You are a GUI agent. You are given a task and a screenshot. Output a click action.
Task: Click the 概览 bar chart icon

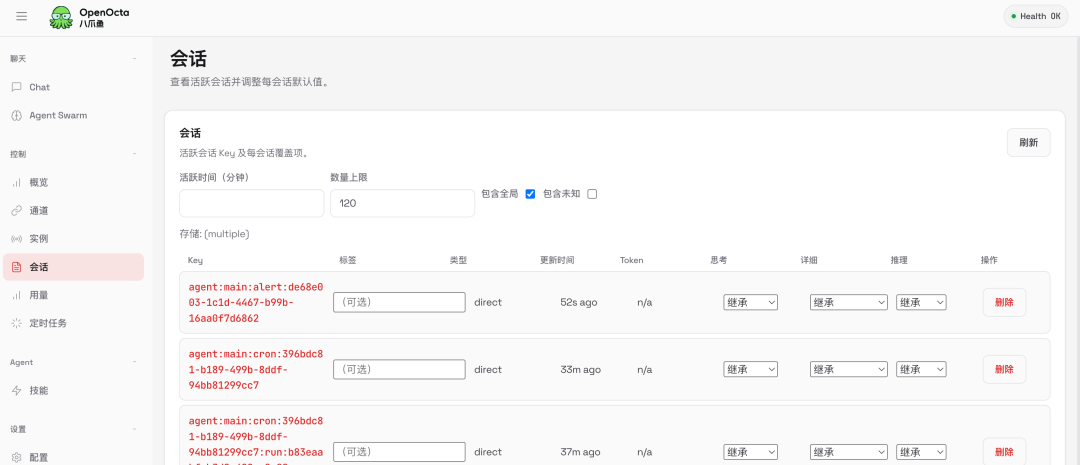tap(17, 183)
